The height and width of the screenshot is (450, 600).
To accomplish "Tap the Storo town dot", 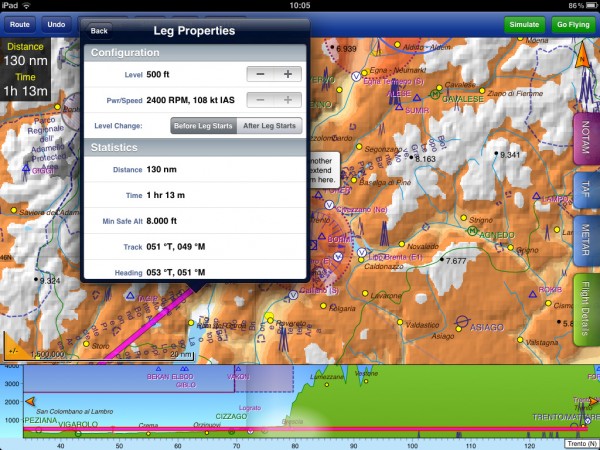I will [86, 344].
